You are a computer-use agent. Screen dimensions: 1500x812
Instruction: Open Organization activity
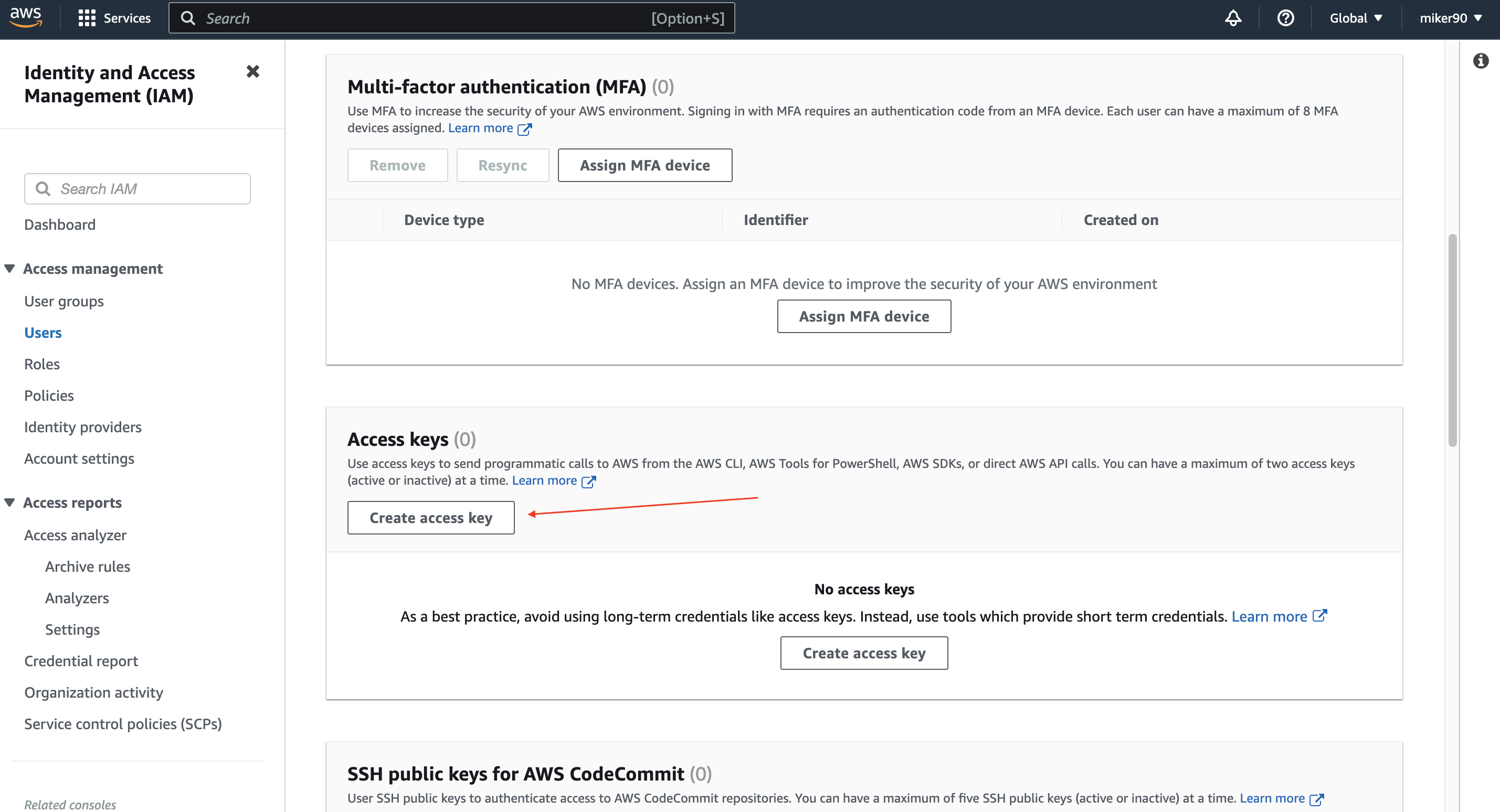coord(94,692)
